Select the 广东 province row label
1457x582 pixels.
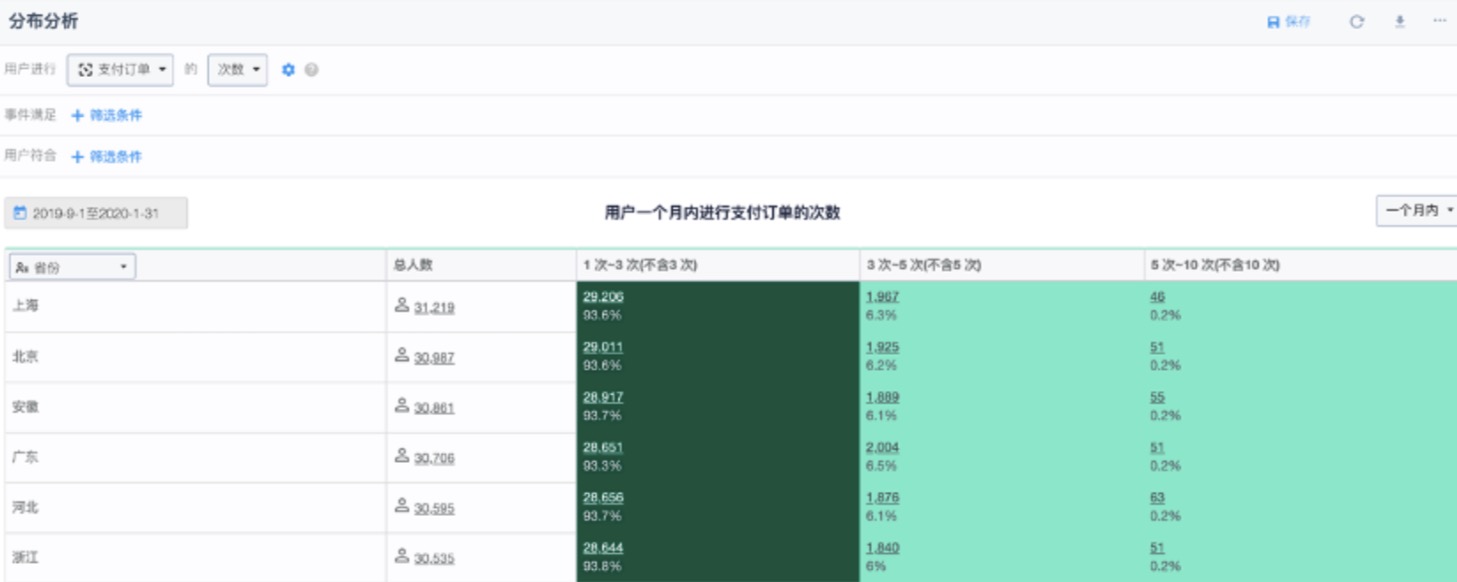(x=25, y=457)
